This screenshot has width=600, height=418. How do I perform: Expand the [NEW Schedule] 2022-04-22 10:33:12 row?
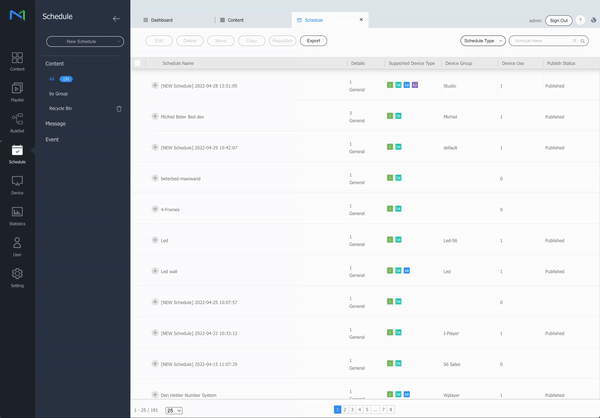(x=155, y=333)
